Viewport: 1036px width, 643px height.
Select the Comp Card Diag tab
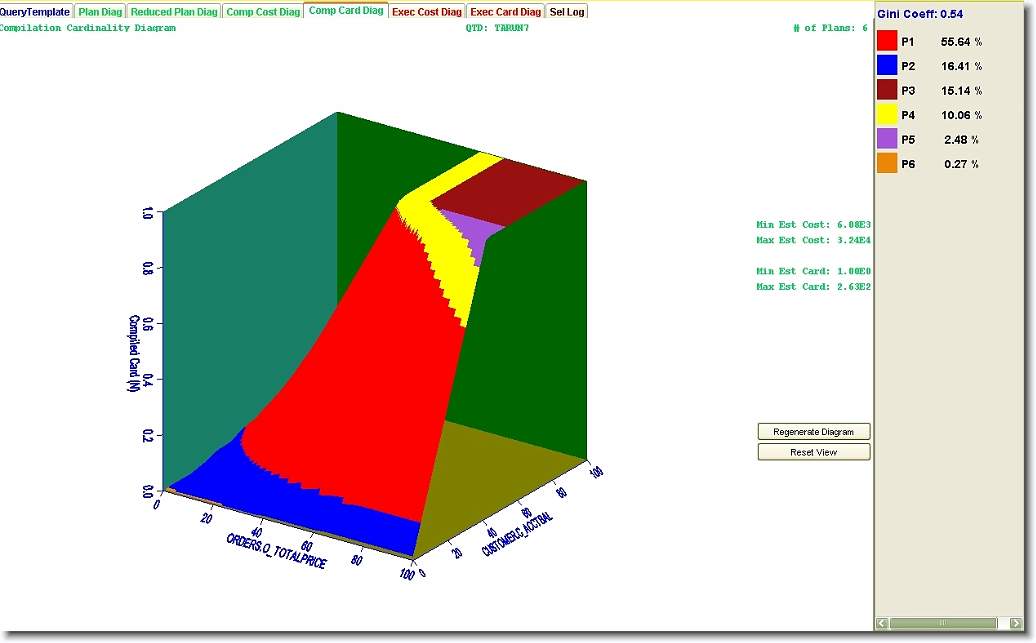point(346,11)
